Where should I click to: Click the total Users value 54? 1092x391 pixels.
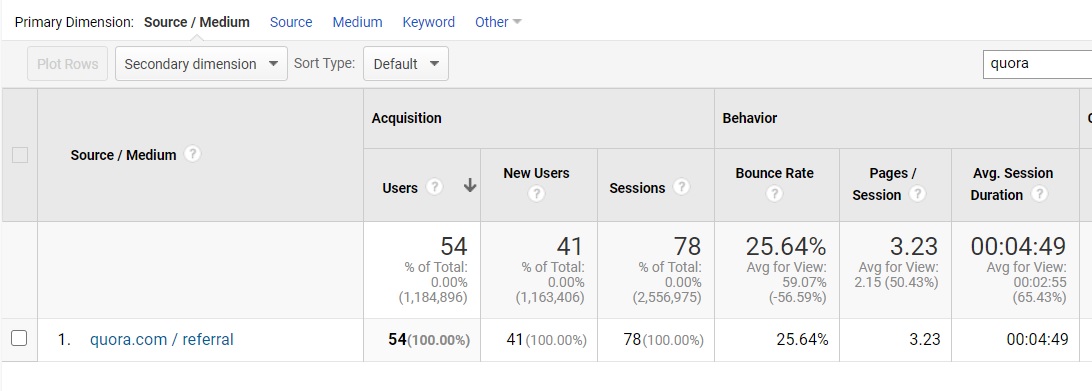coord(453,246)
